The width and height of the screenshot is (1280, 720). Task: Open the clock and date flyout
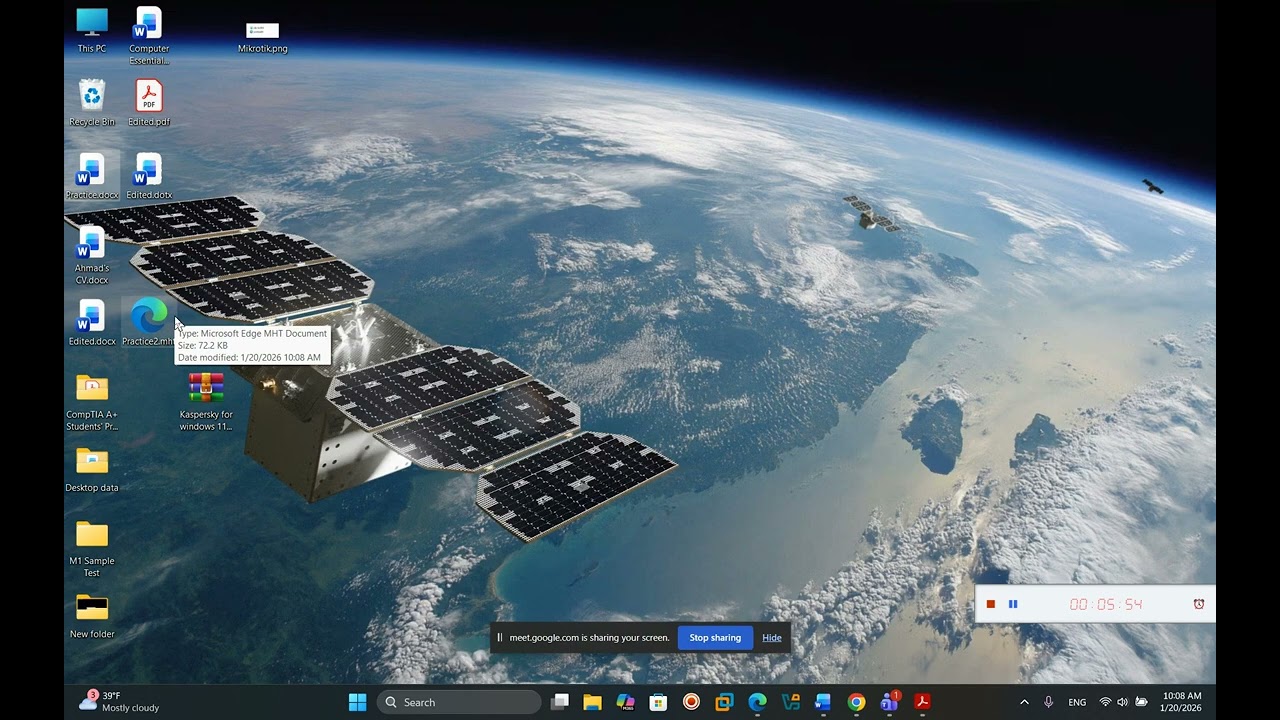point(1182,702)
